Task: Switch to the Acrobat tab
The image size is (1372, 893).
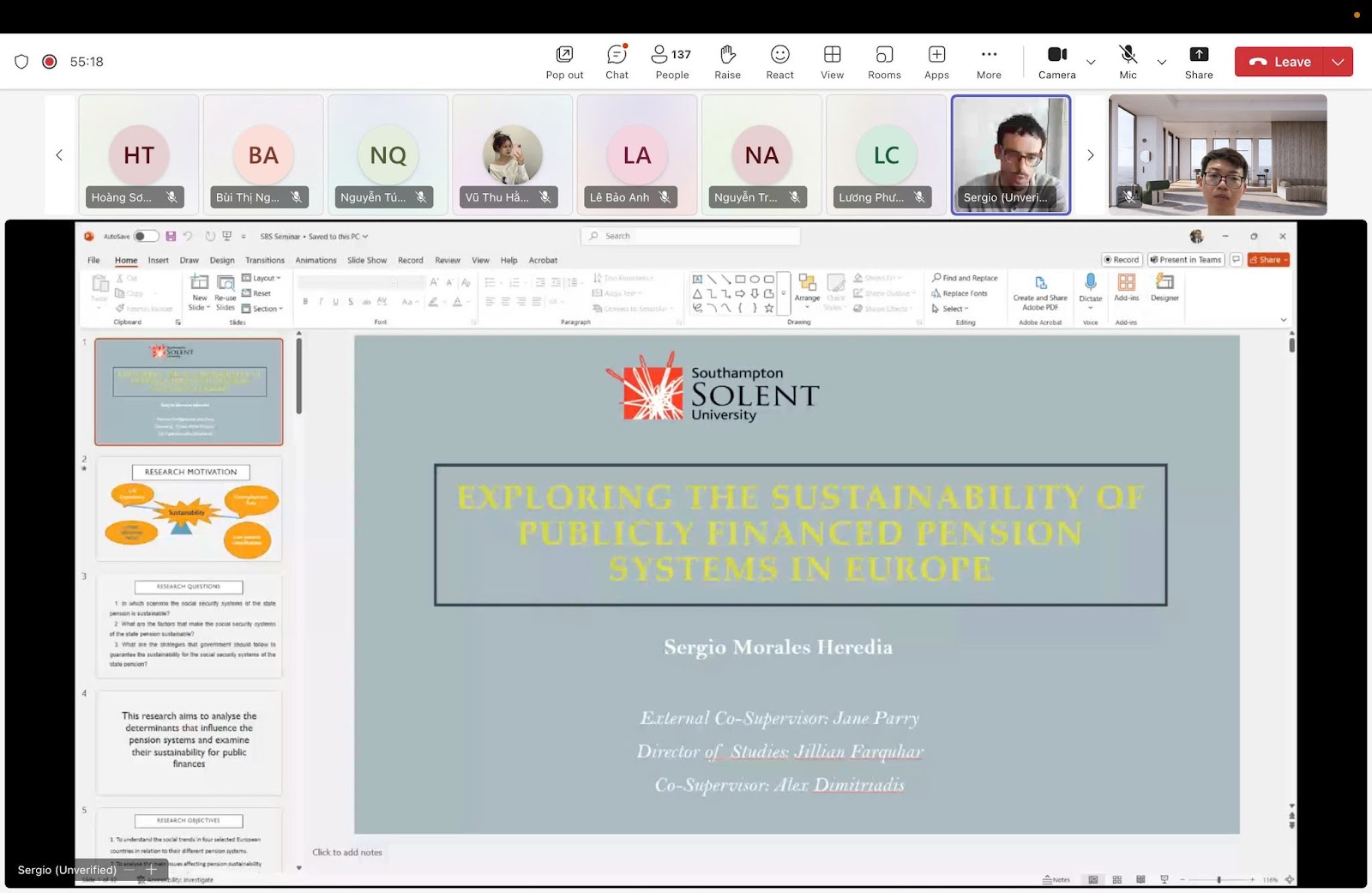Action: [543, 260]
